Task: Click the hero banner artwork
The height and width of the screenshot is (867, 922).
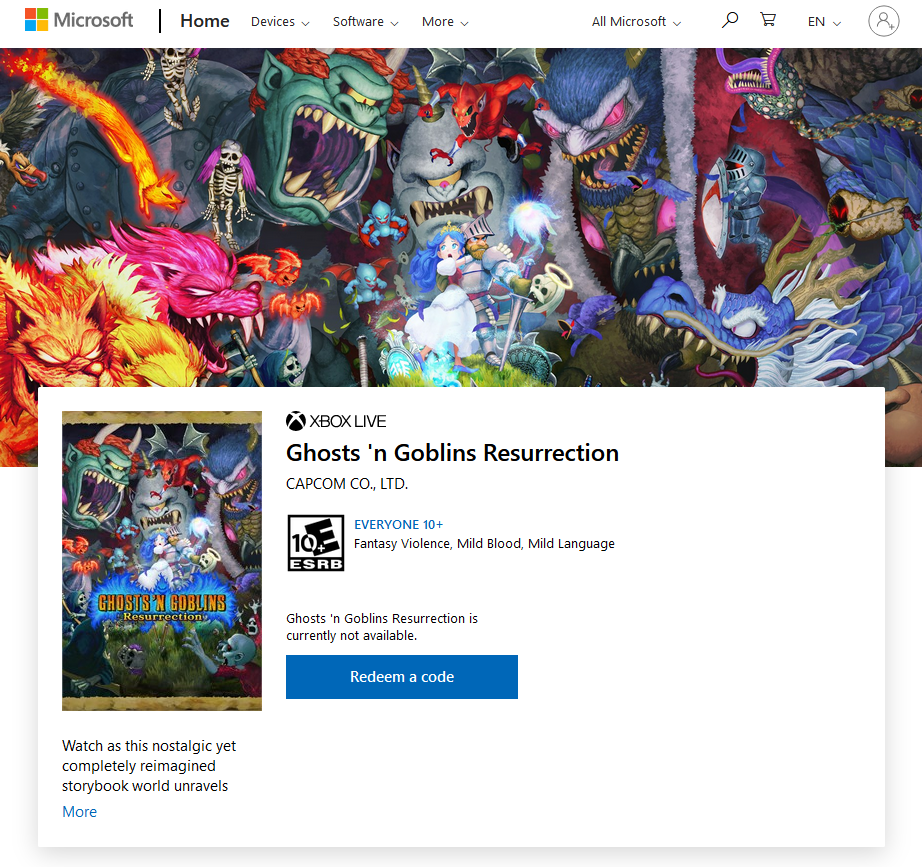Action: 460,200
